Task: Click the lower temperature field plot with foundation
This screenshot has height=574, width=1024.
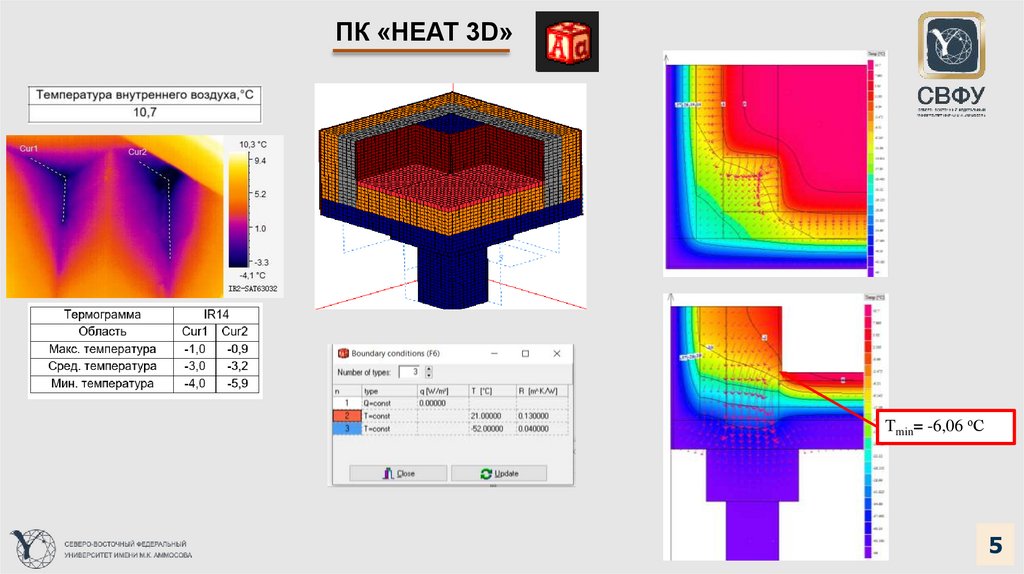Action: (767, 432)
